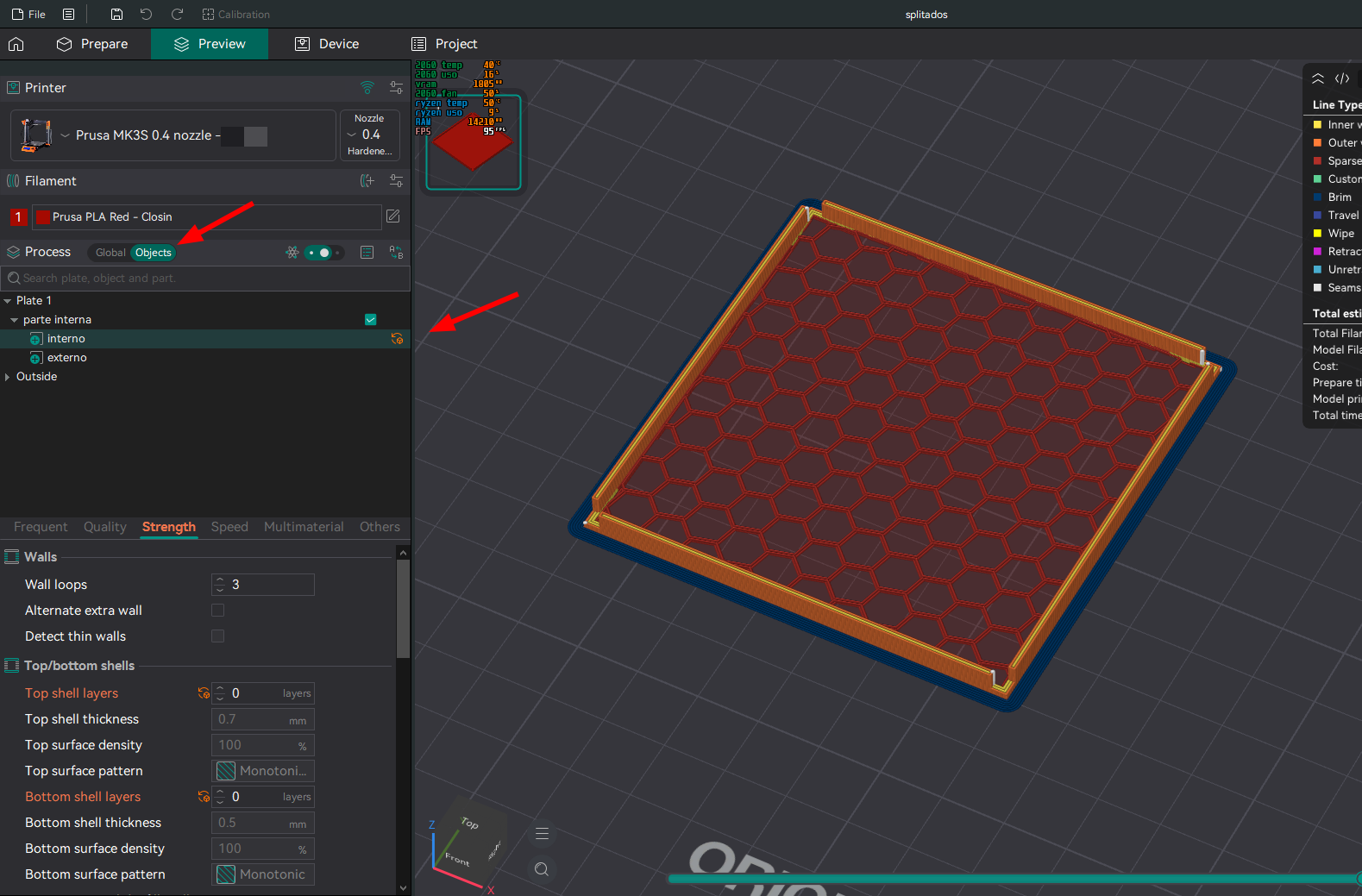Open the Prusa PLA Red filament dropdown
1362x896 pixels.
coord(207,216)
